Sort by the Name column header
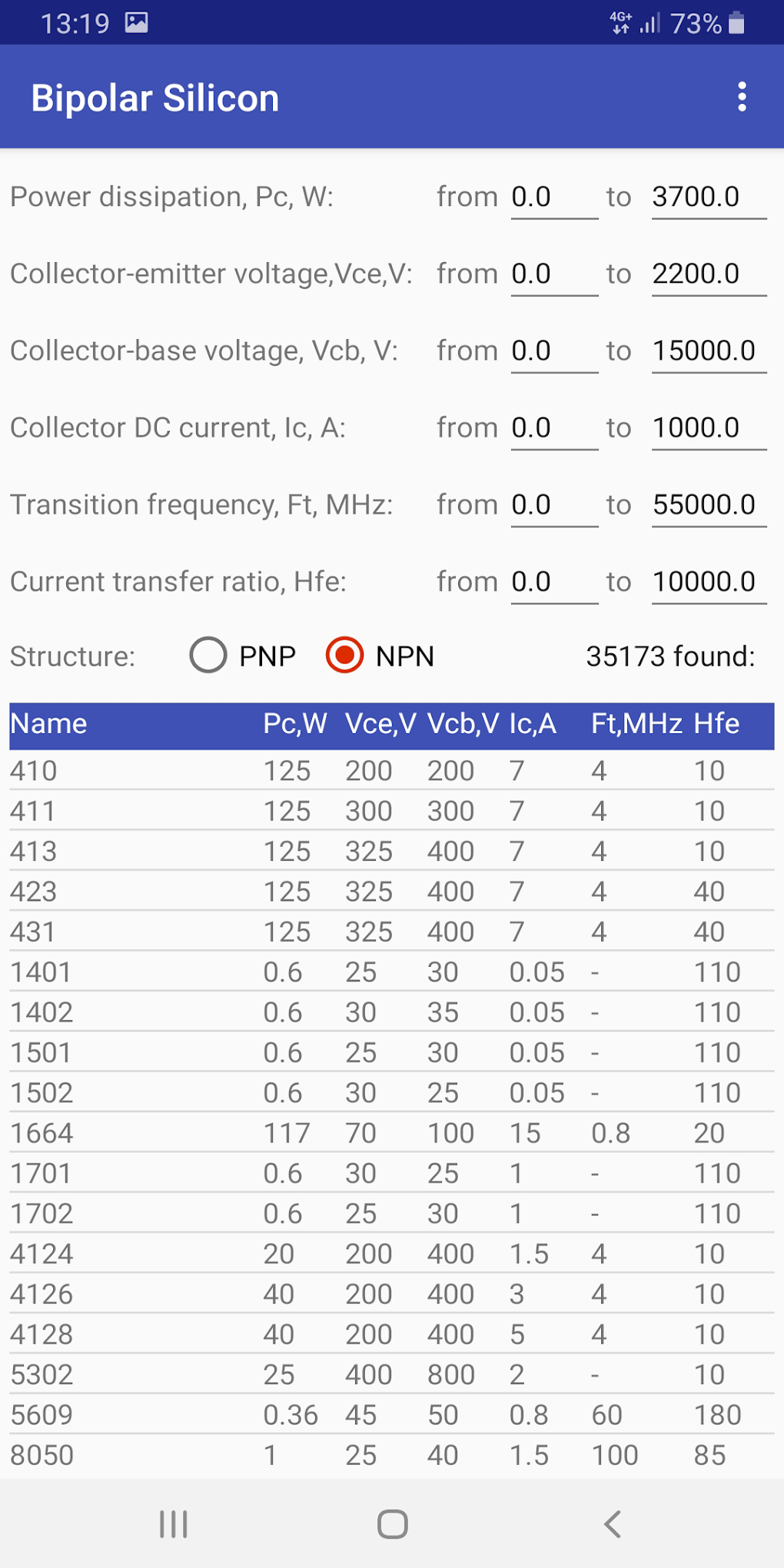The height and width of the screenshot is (1568, 784). 49,724
